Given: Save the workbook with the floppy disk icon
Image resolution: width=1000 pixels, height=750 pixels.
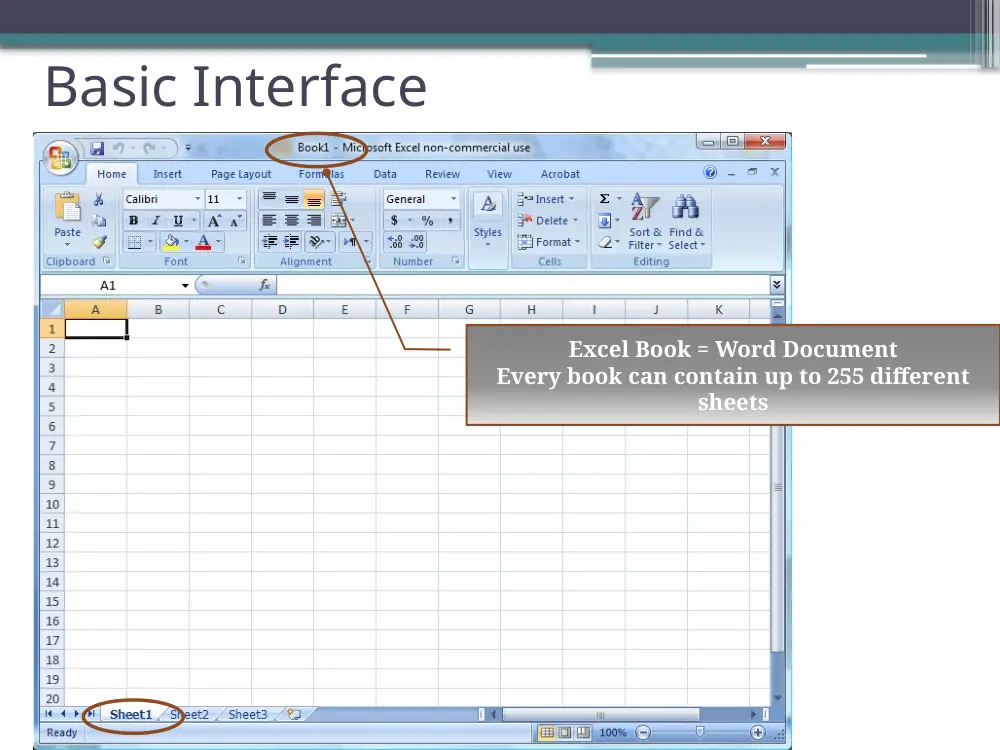Looking at the screenshot, I should [97, 149].
